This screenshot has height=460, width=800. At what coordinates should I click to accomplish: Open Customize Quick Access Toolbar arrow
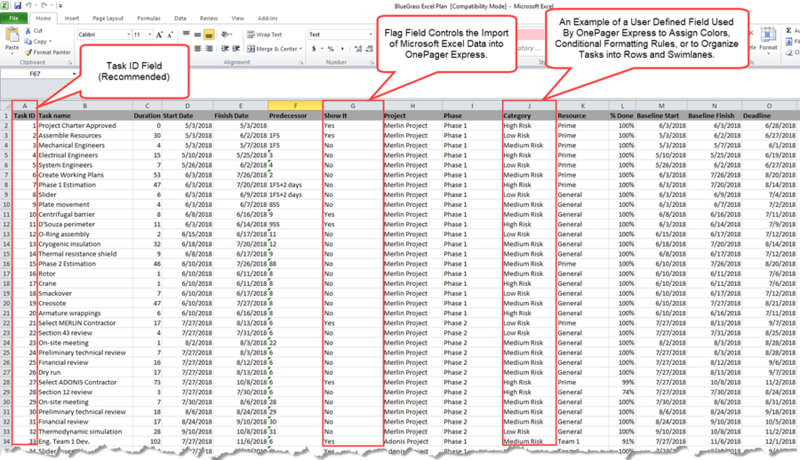(60, 6)
